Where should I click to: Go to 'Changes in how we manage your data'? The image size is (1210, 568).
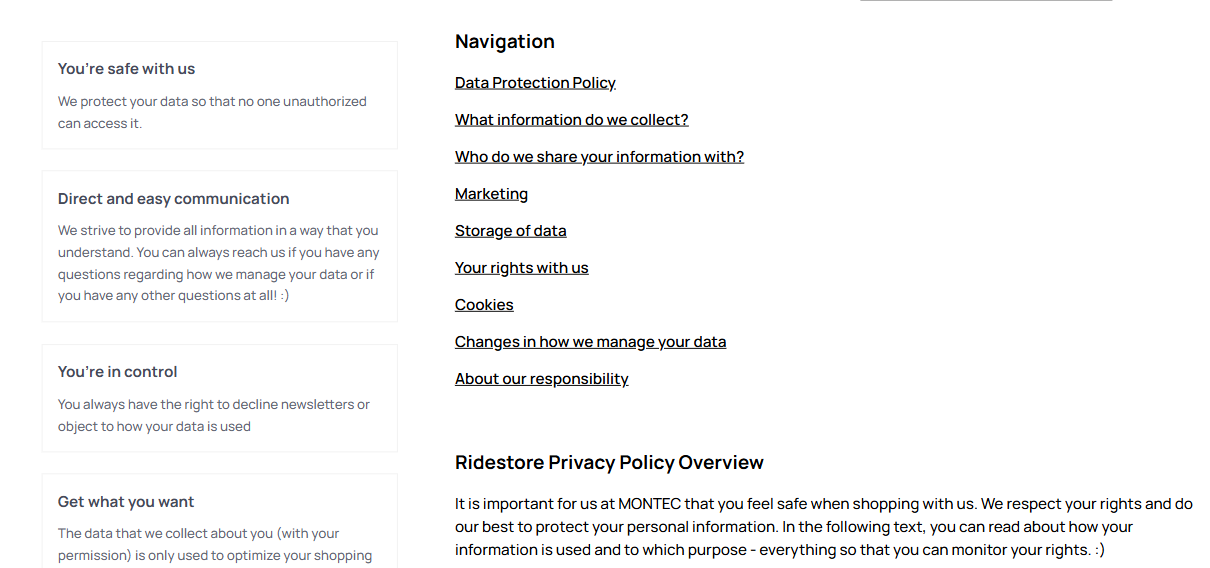tap(590, 342)
